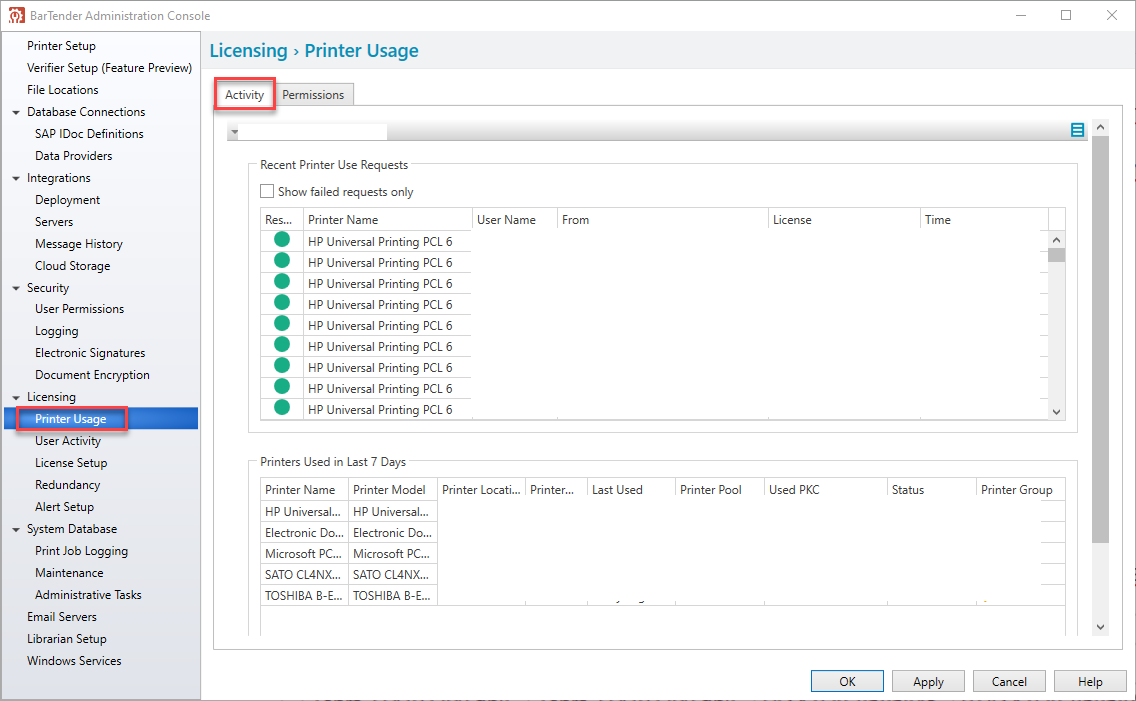Open User Permissions under Security
This screenshot has height=701, width=1136.
(x=80, y=308)
